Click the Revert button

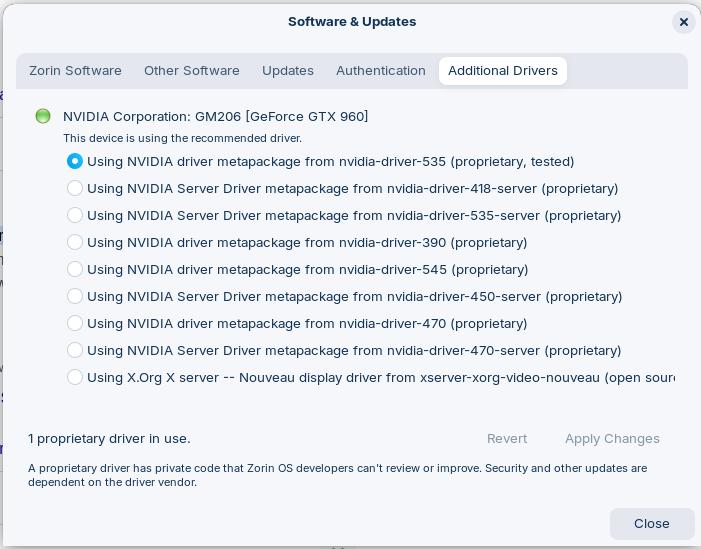[507, 439]
